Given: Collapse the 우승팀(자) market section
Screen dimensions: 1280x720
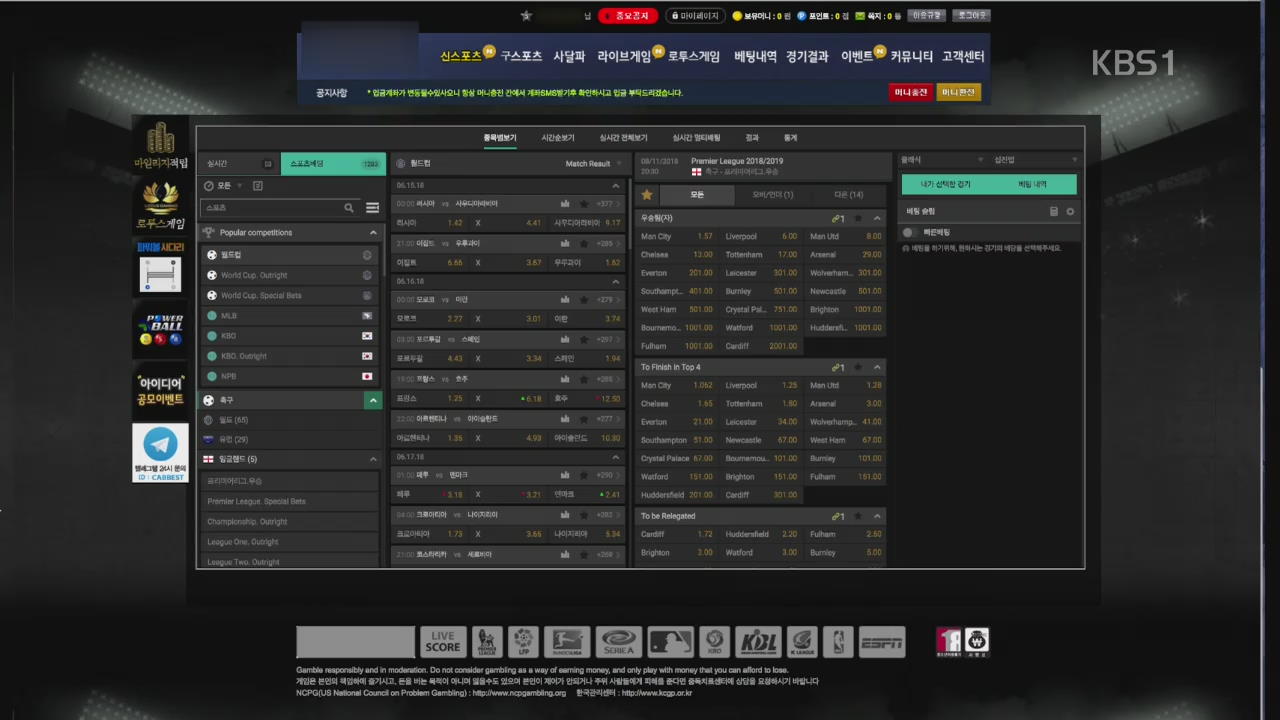Looking at the screenshot, I should [877, 218].
